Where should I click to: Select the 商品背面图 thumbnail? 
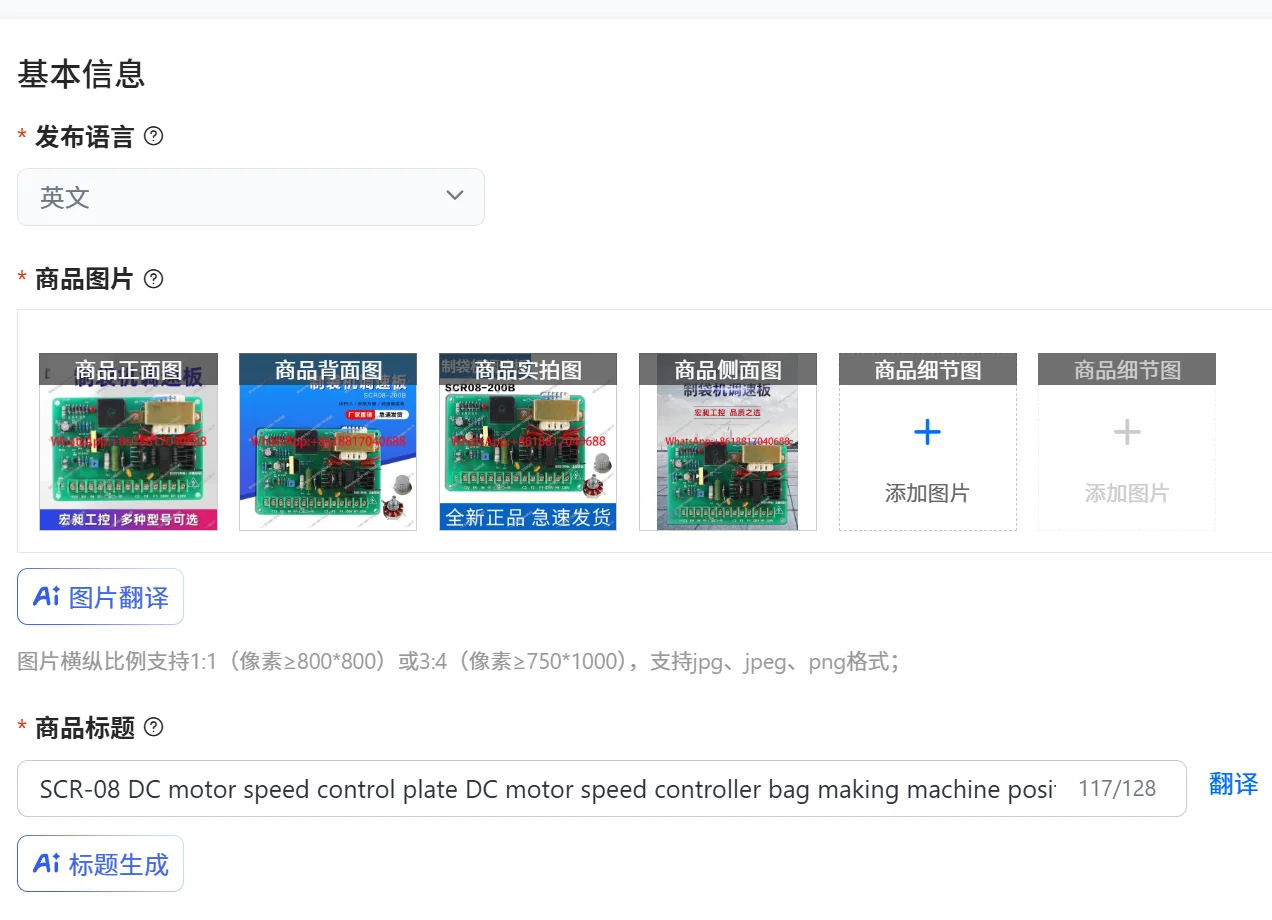tap(328, 441)
